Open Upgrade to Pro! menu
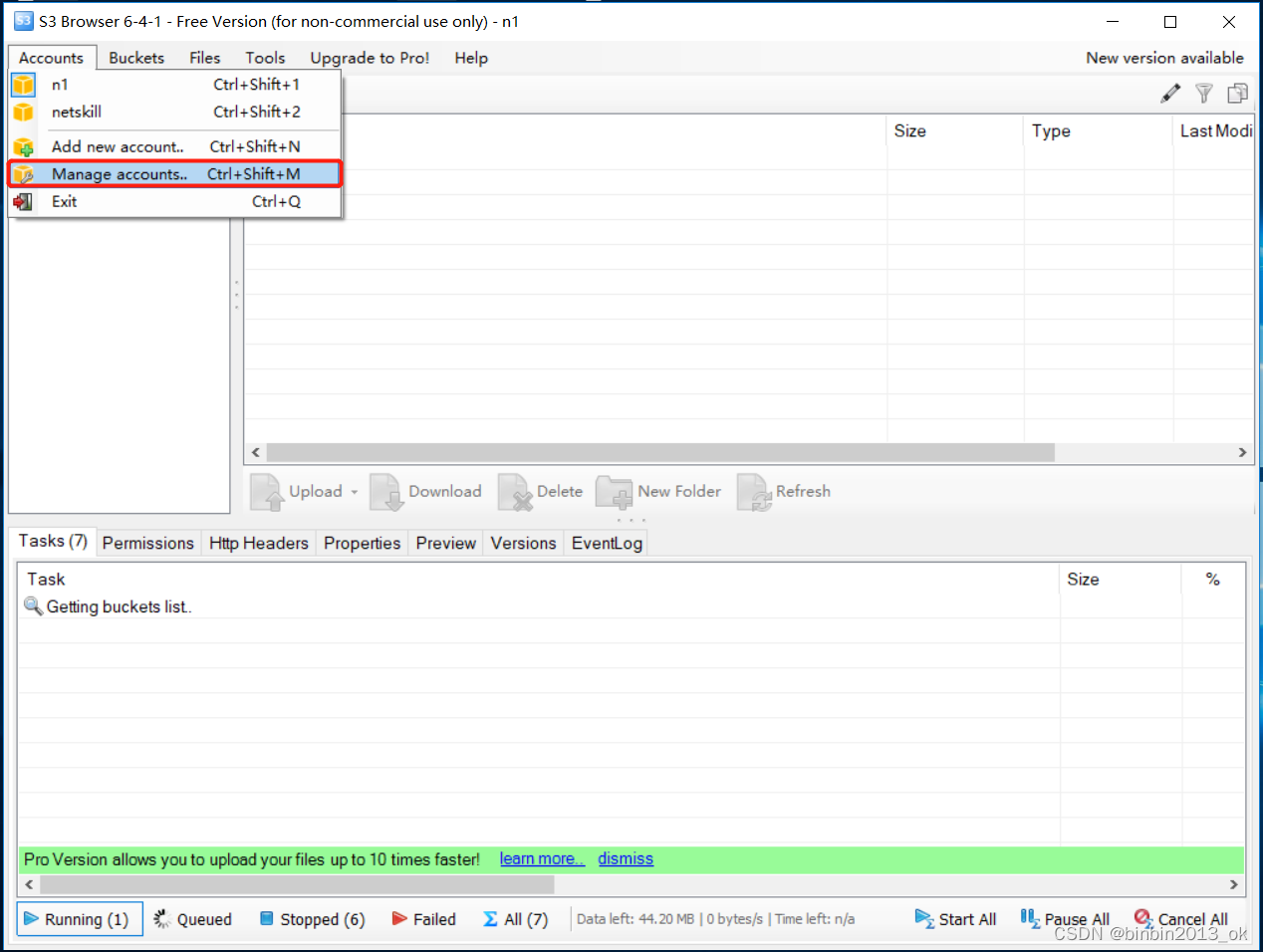Image resolution: width=1263 pixels, height=952 pixels. coord(370,58)
